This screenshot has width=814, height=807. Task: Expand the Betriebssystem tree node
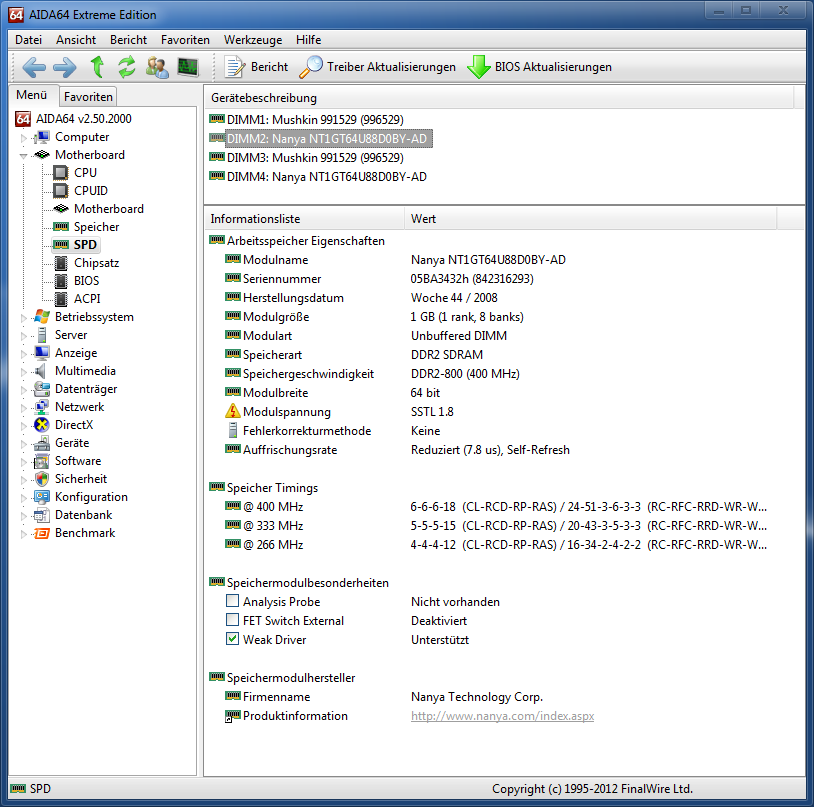click(23, 318)
